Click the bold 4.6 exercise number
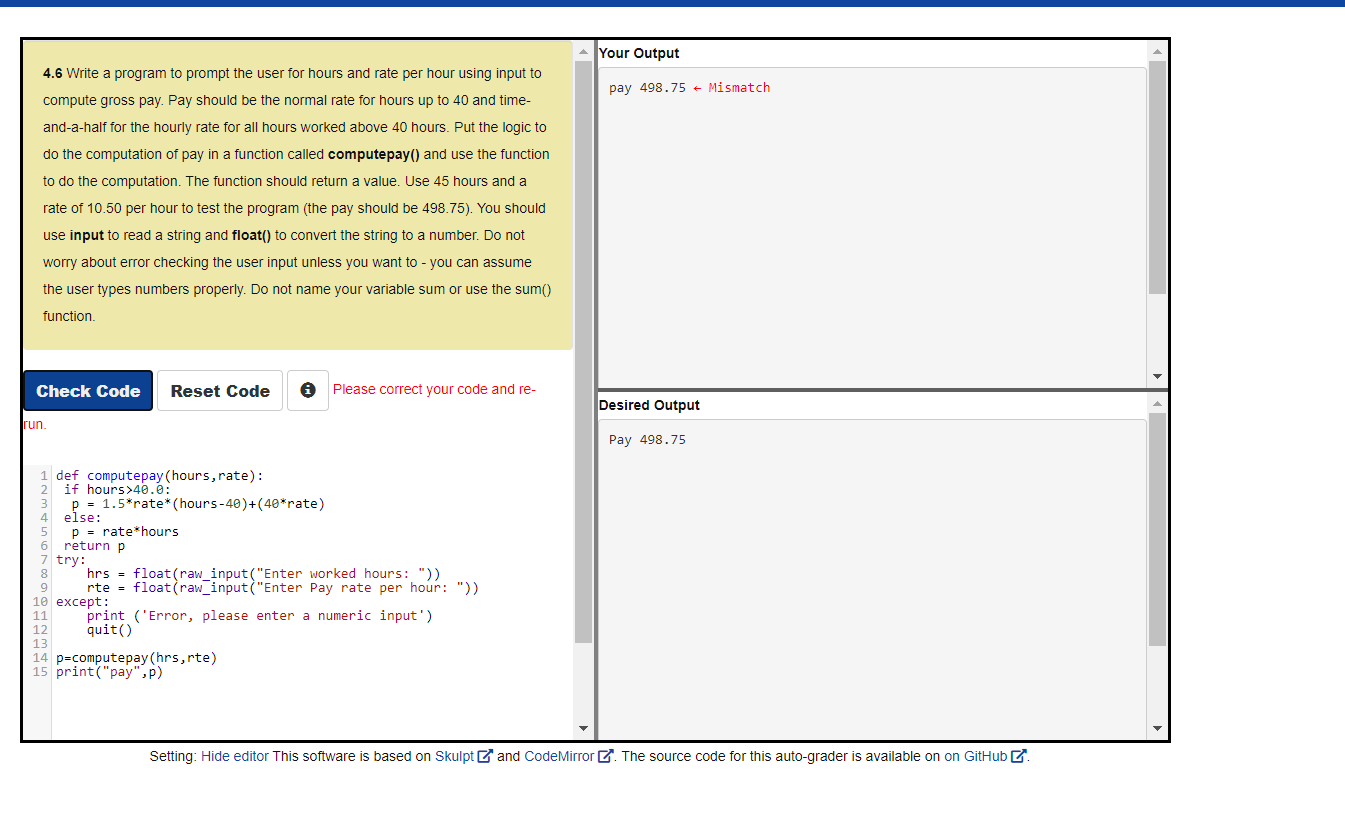1345x839 pixels. 53,73
